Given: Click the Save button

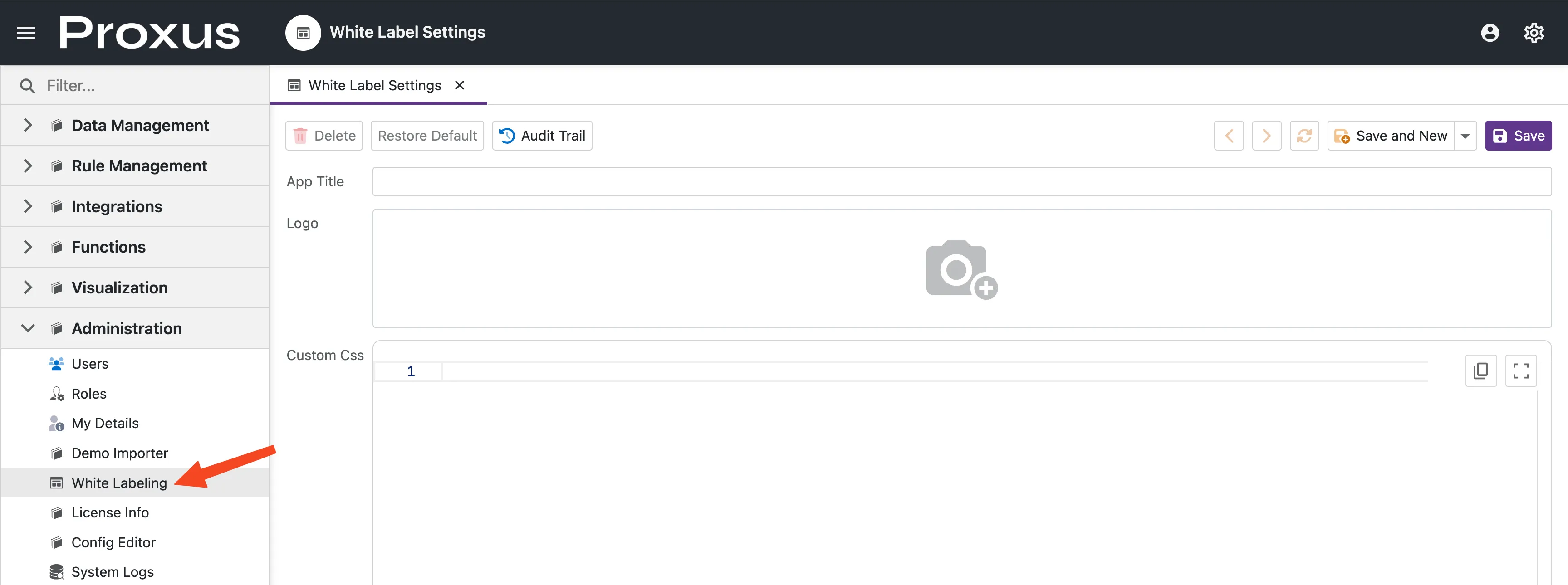Looking at the screenshot, I should [x=1518, y=136].
